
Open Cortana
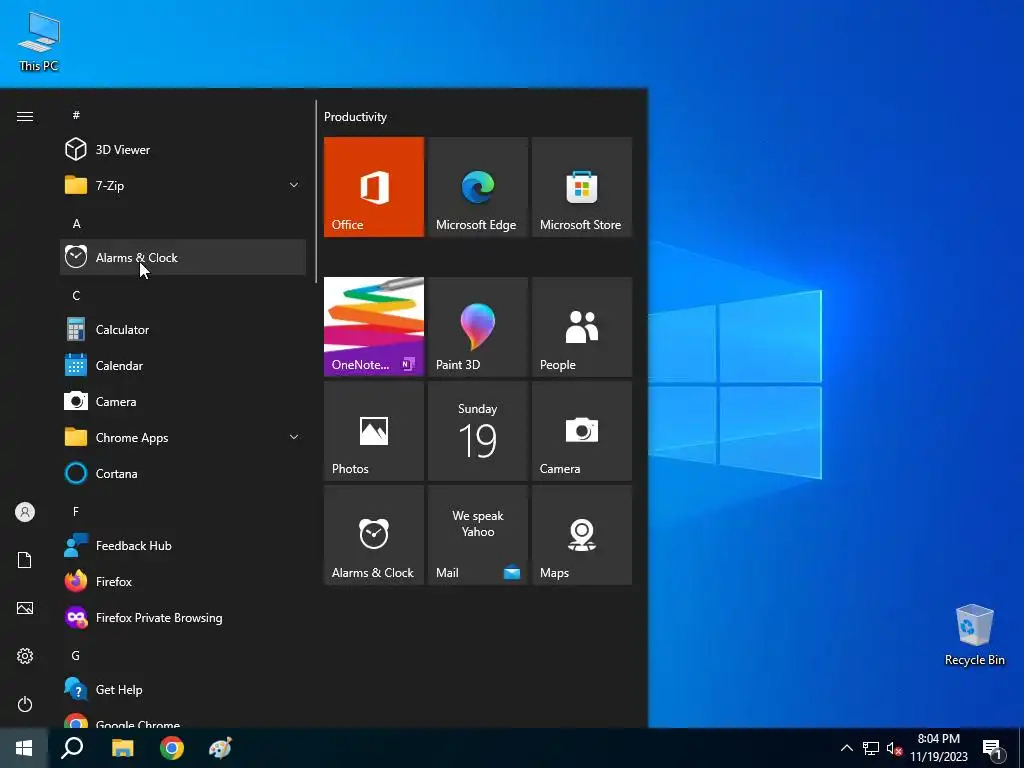click(183, 473)
